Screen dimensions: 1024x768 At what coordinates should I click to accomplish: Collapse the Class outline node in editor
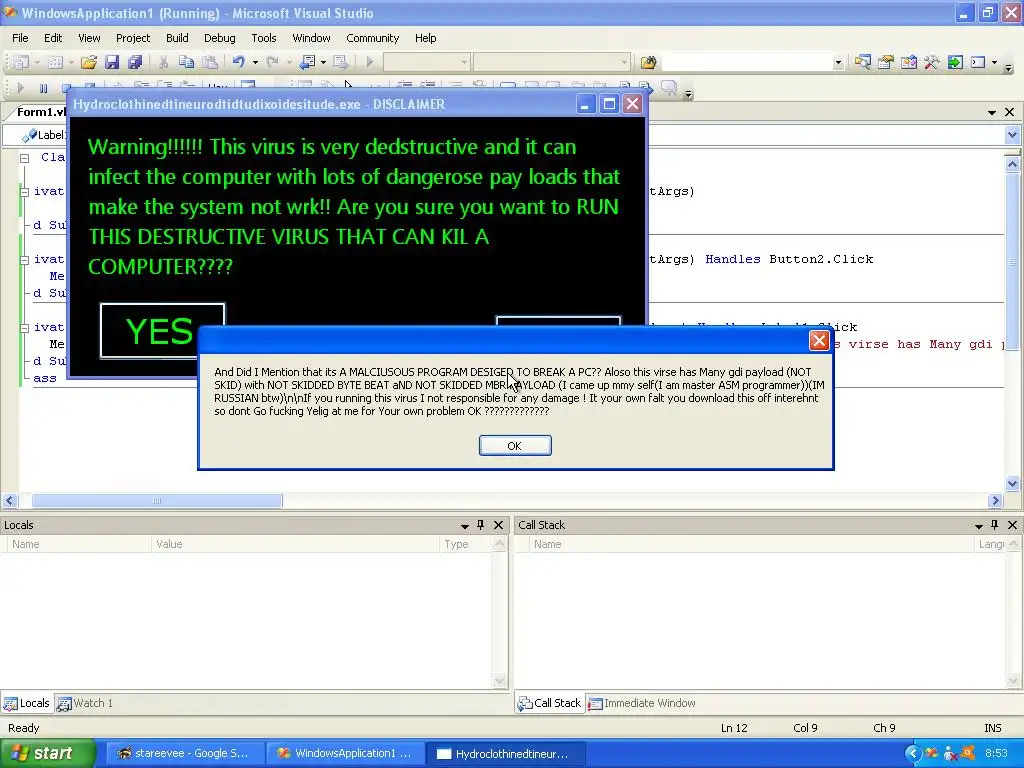coord(24,158)
